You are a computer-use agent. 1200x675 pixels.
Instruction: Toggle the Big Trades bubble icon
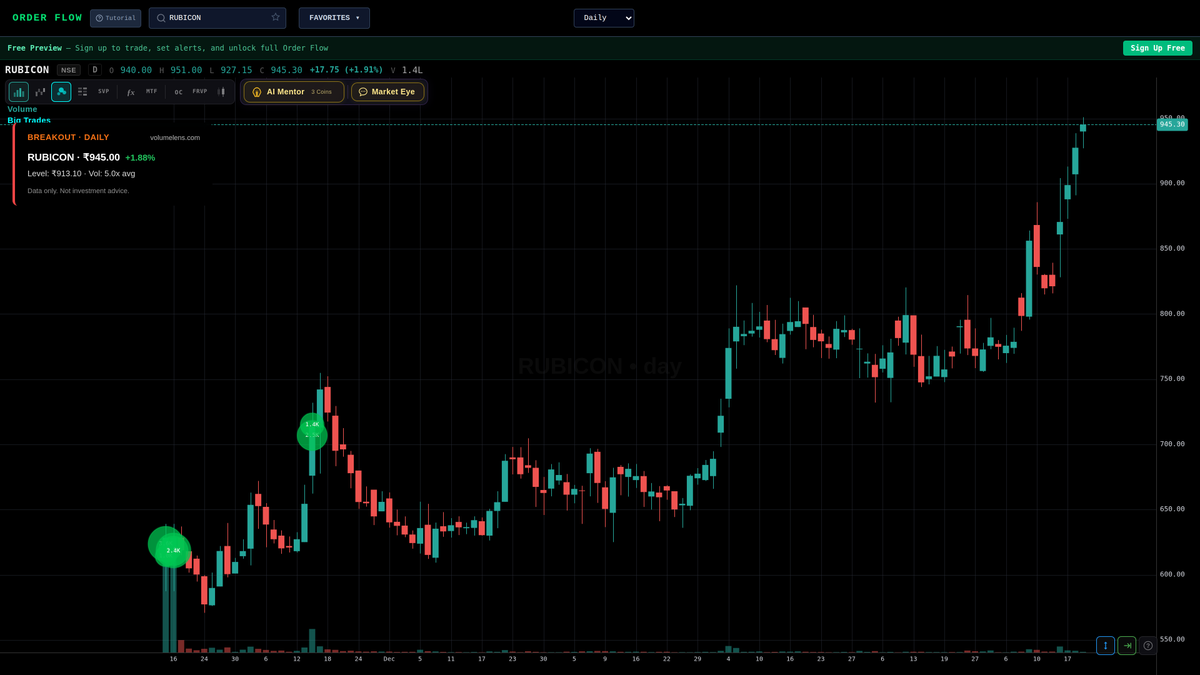point(61,91)
